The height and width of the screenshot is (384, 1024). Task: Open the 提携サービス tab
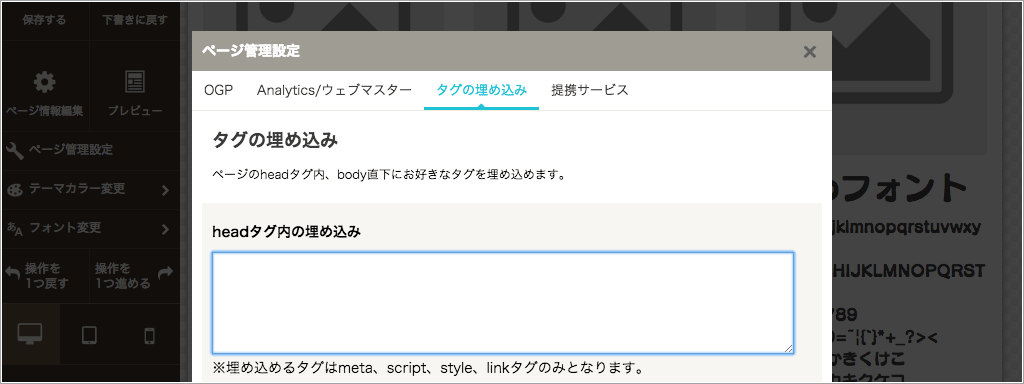pos(590,90)
